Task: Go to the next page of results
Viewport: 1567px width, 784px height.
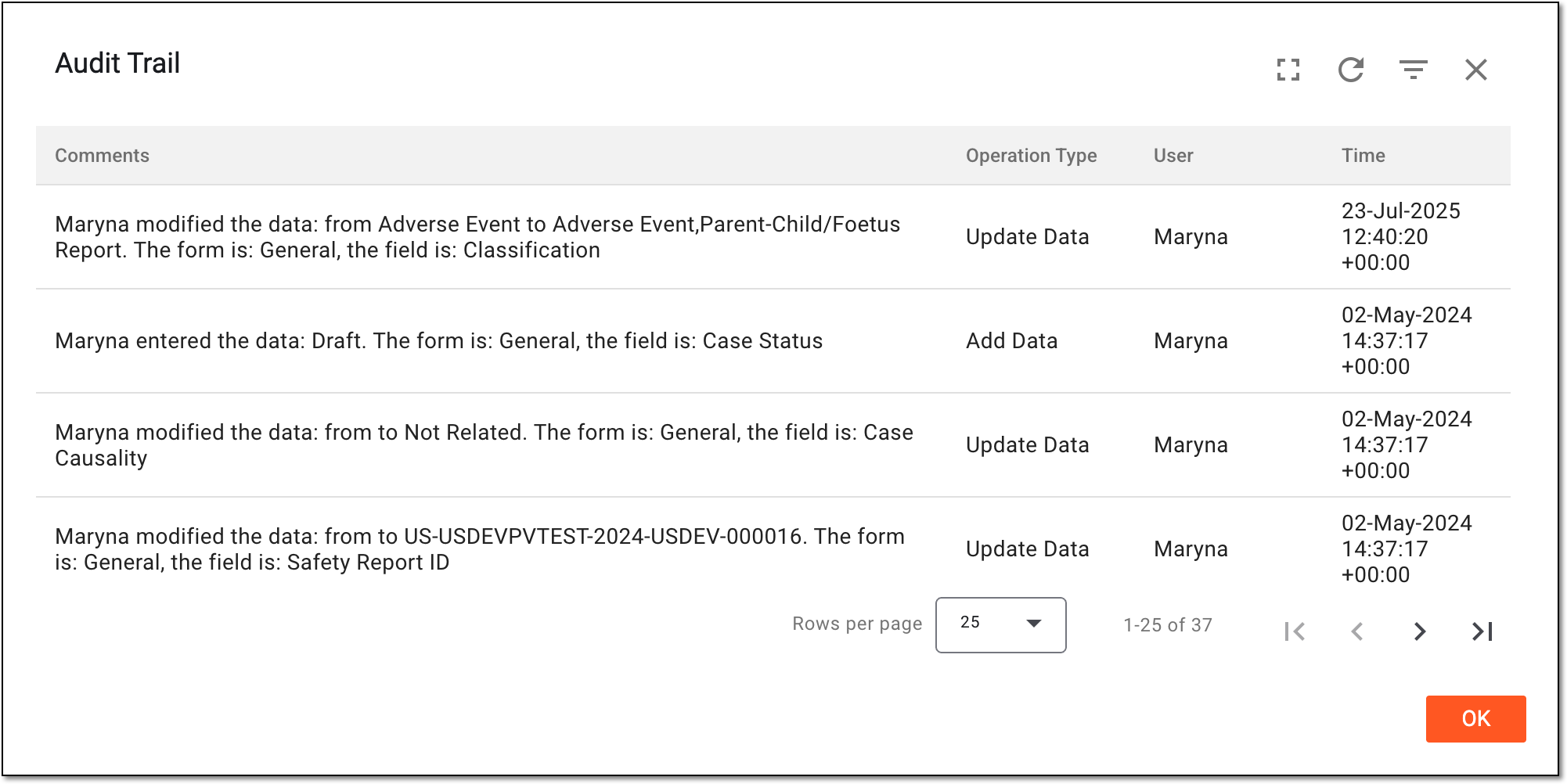Action: click(1420, 631)
